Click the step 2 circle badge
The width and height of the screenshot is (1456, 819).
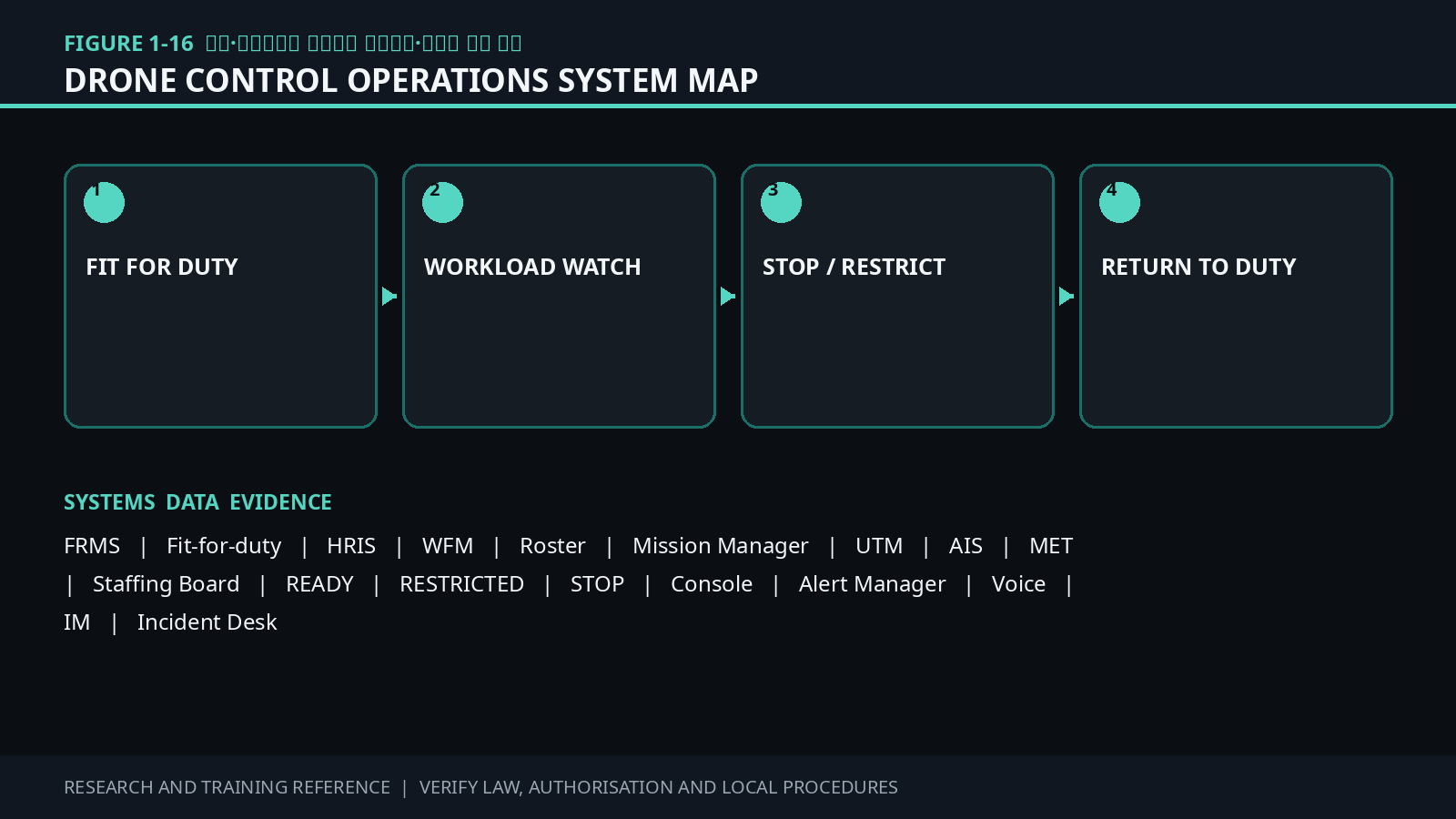[442, 202]
